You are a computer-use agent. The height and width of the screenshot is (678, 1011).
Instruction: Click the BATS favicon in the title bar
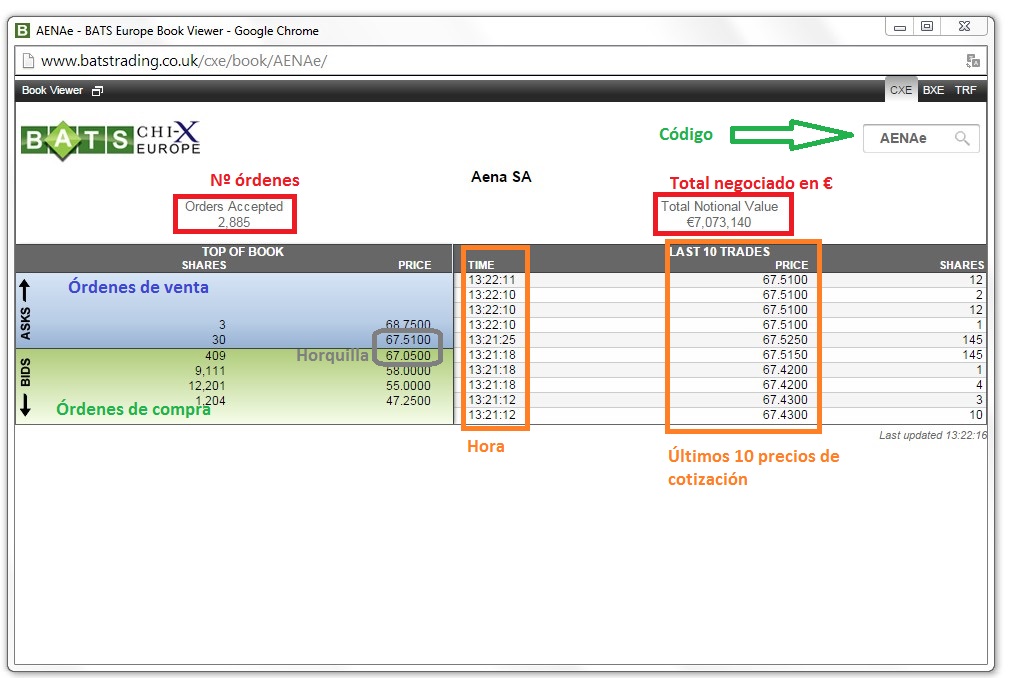23,30
